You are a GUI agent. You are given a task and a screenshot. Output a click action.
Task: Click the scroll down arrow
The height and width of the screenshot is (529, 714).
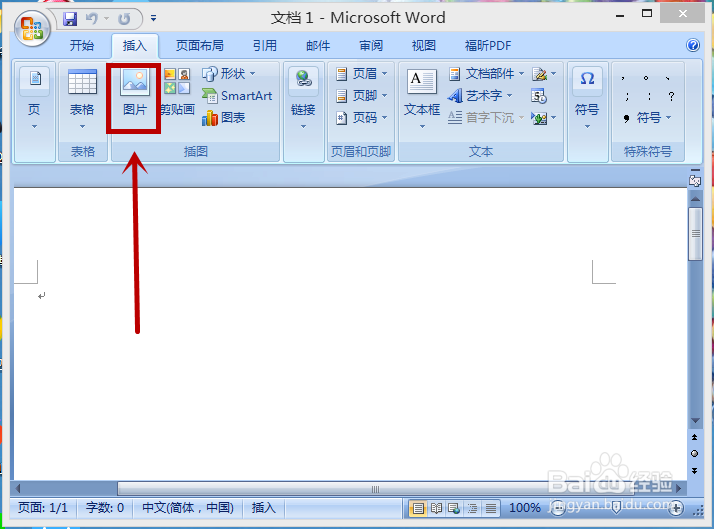[x=695, y=420]
